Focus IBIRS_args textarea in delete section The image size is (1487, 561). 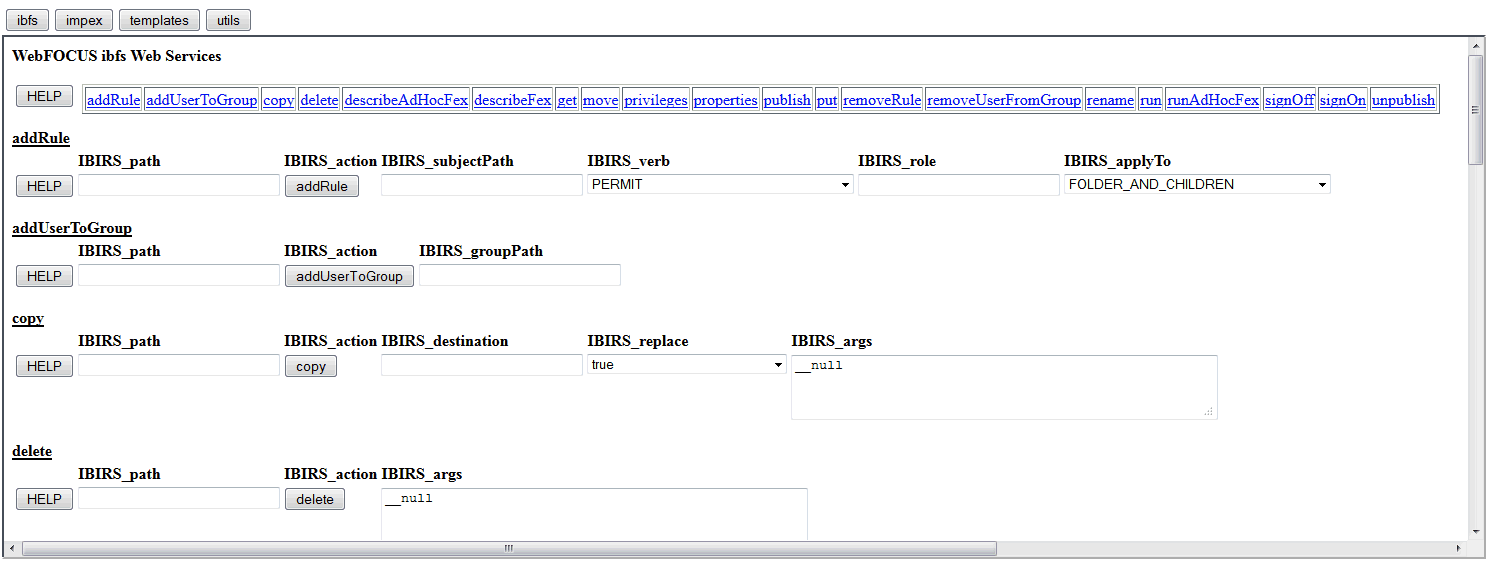(594, 514)
